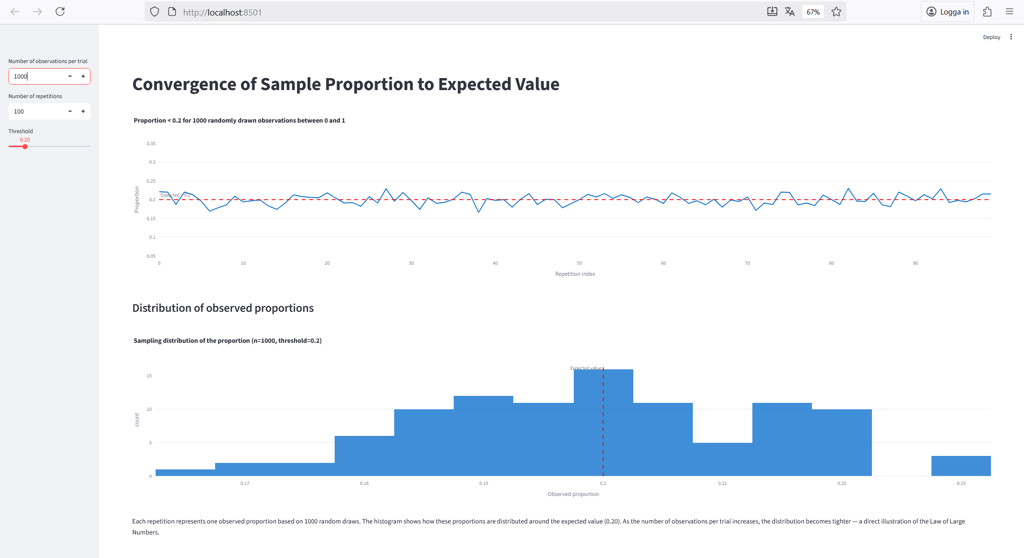Click the 'Distribution of observed proportions' heading
1024x558 pixels.
223,308
